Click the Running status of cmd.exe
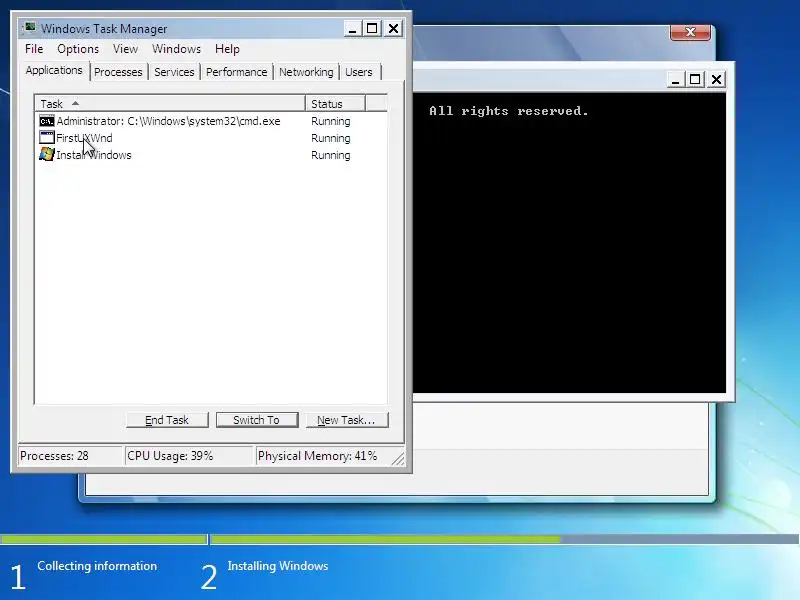The width and height of the screenshot is (800, 600). [x=331, y=121]
